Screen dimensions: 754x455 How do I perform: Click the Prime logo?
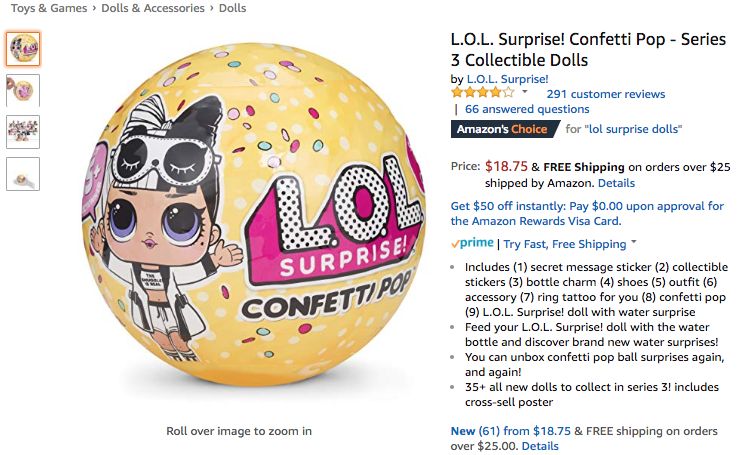click(x=472, y=243)
